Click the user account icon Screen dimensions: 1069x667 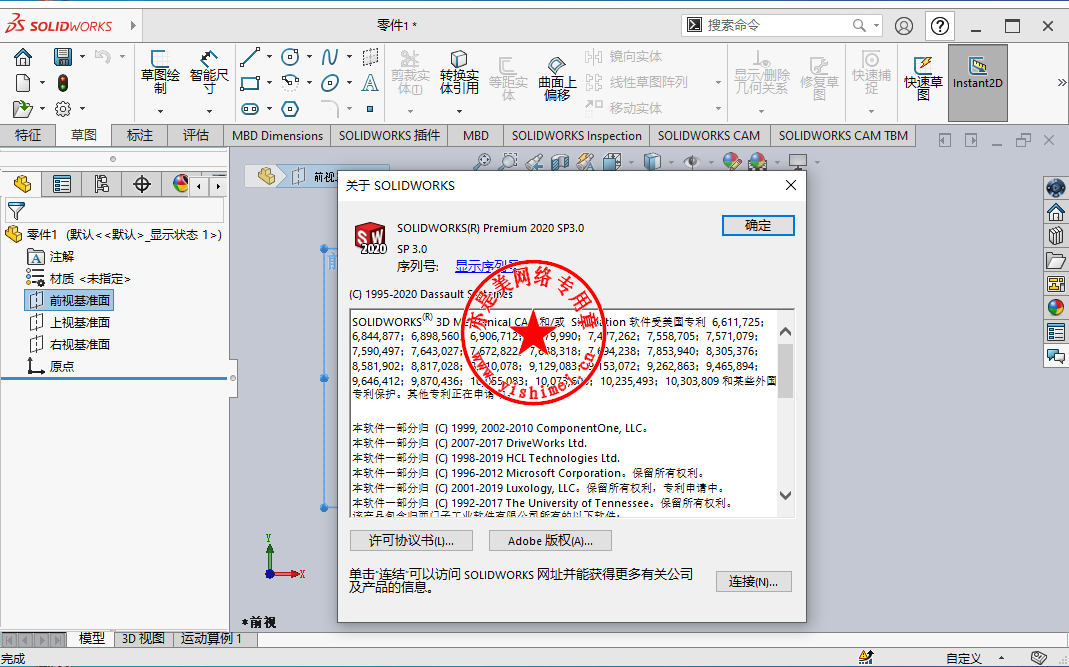pos(904,26)
